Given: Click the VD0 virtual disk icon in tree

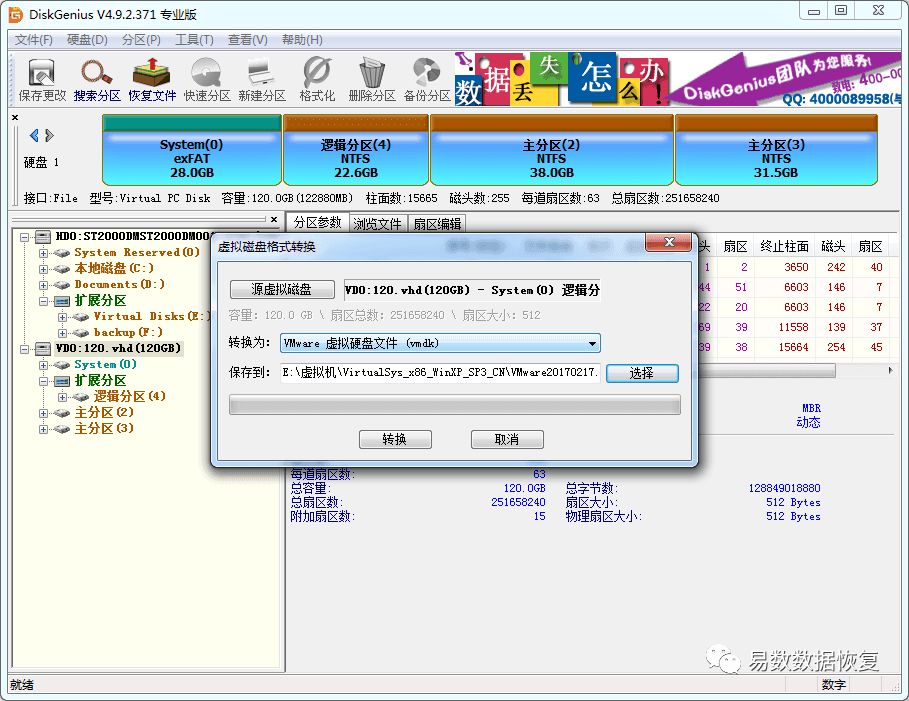Looking at the screenshot, I should click(x=43, y=348).
